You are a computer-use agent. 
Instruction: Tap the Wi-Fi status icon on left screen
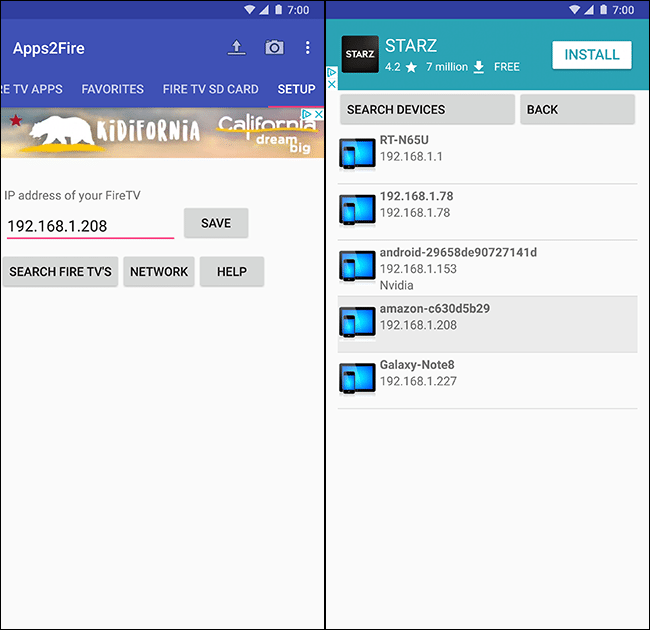point(250,10)
